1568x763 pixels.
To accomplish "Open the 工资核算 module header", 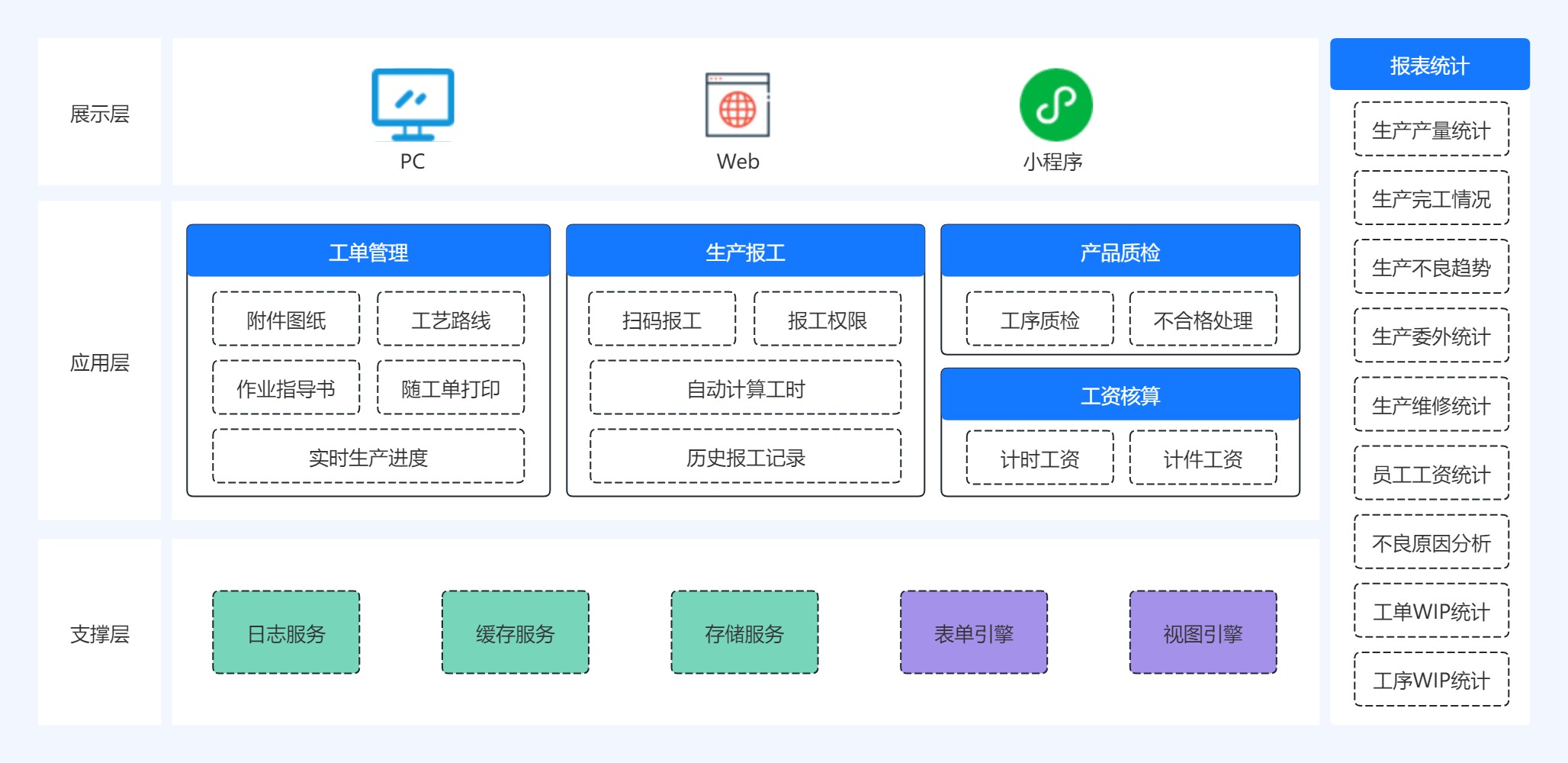I will click(1120, 395).
